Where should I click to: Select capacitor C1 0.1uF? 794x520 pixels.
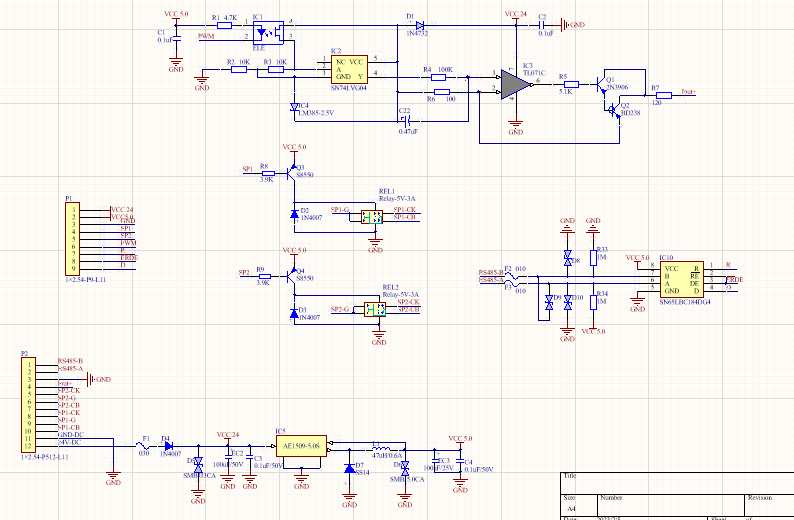pos(176,39)
